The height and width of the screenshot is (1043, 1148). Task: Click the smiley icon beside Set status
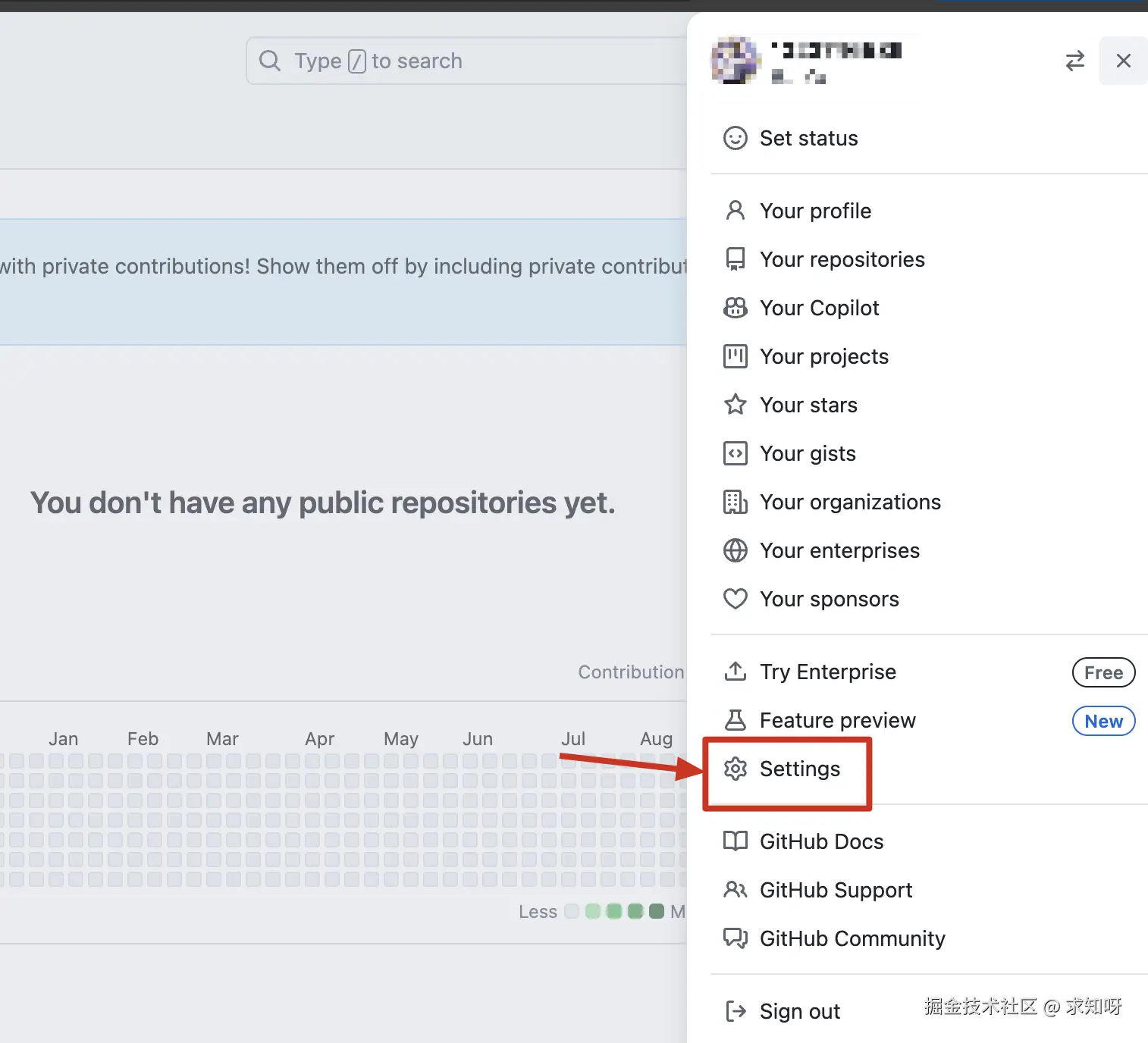tap(735, 138)
